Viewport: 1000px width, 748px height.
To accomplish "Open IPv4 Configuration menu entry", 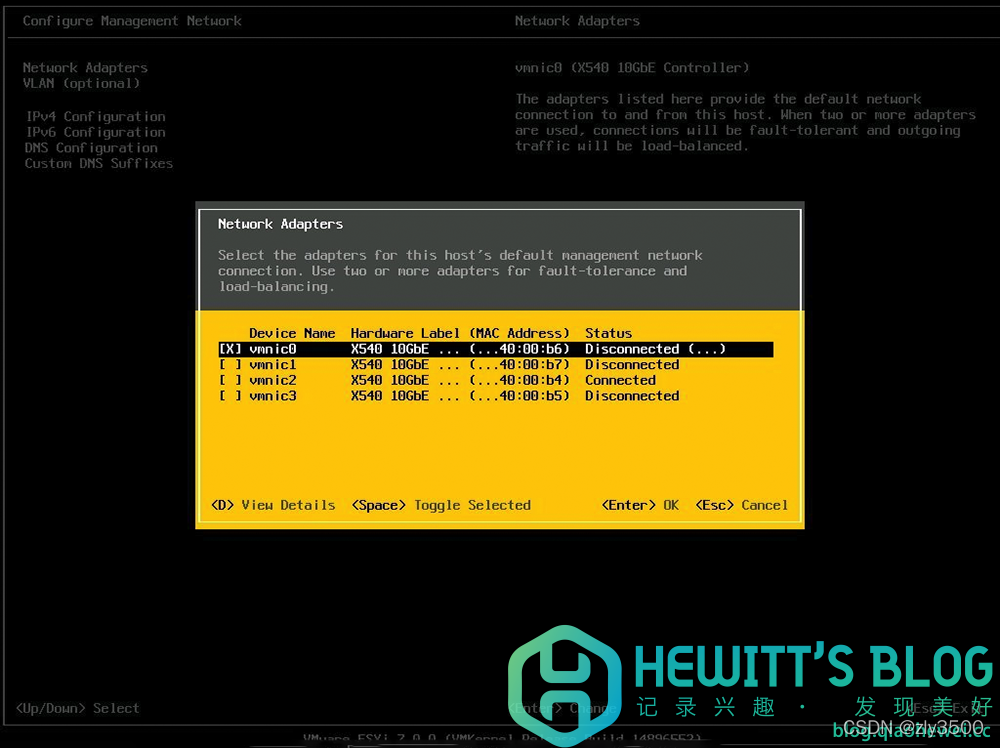I will pos(96,117).
